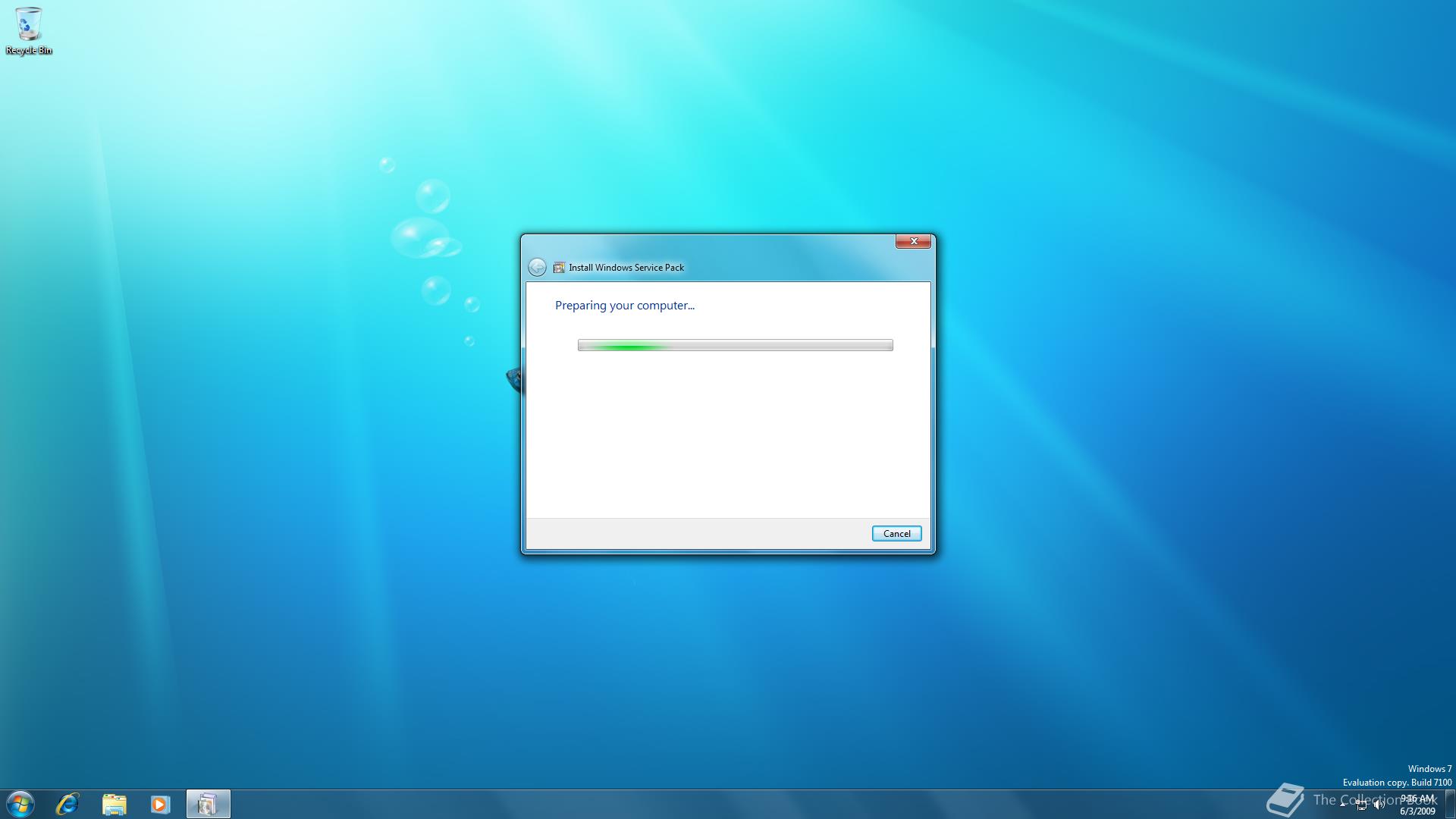Show hidden system tray icons
Image resolution: width=1456 pixels, height=819 pixels.
point(1343,805)
